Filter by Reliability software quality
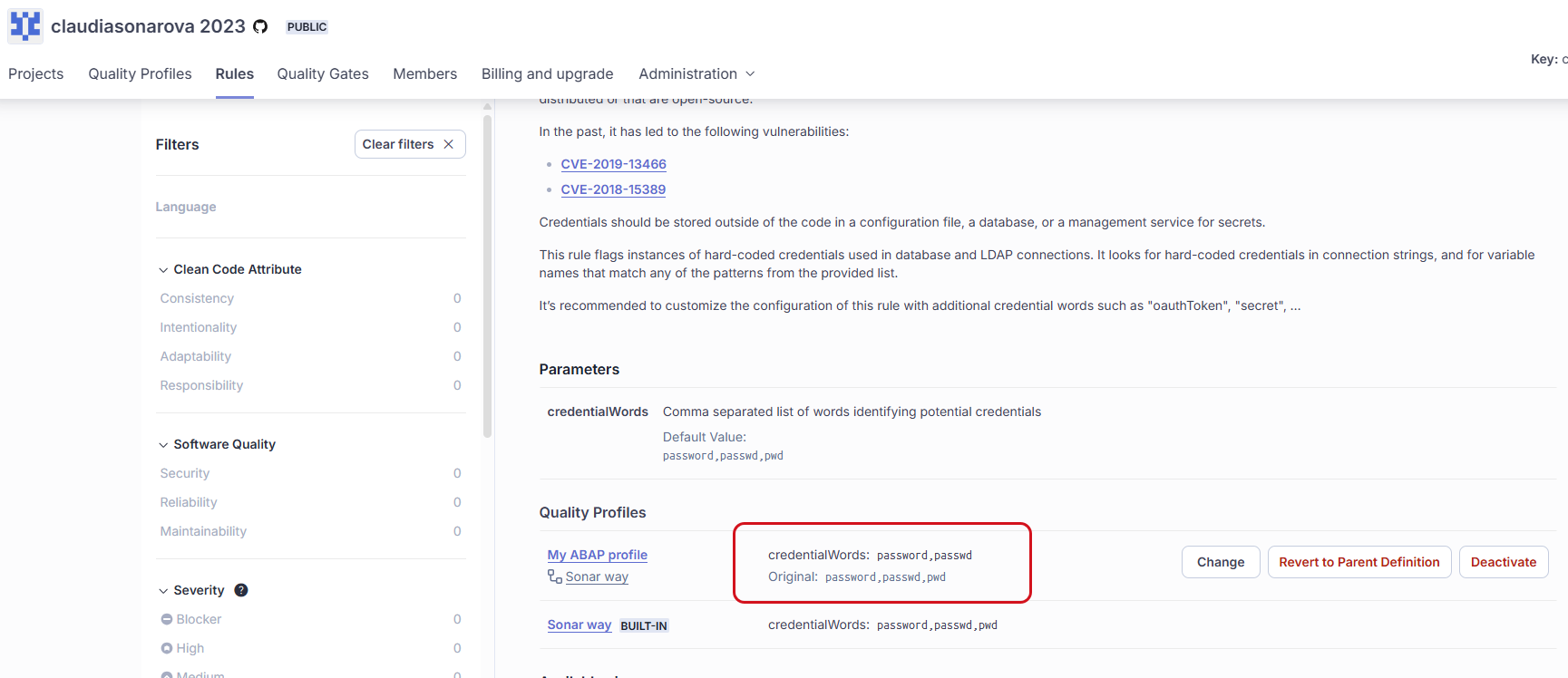1568x678 pixels. (x=310, y=502)
